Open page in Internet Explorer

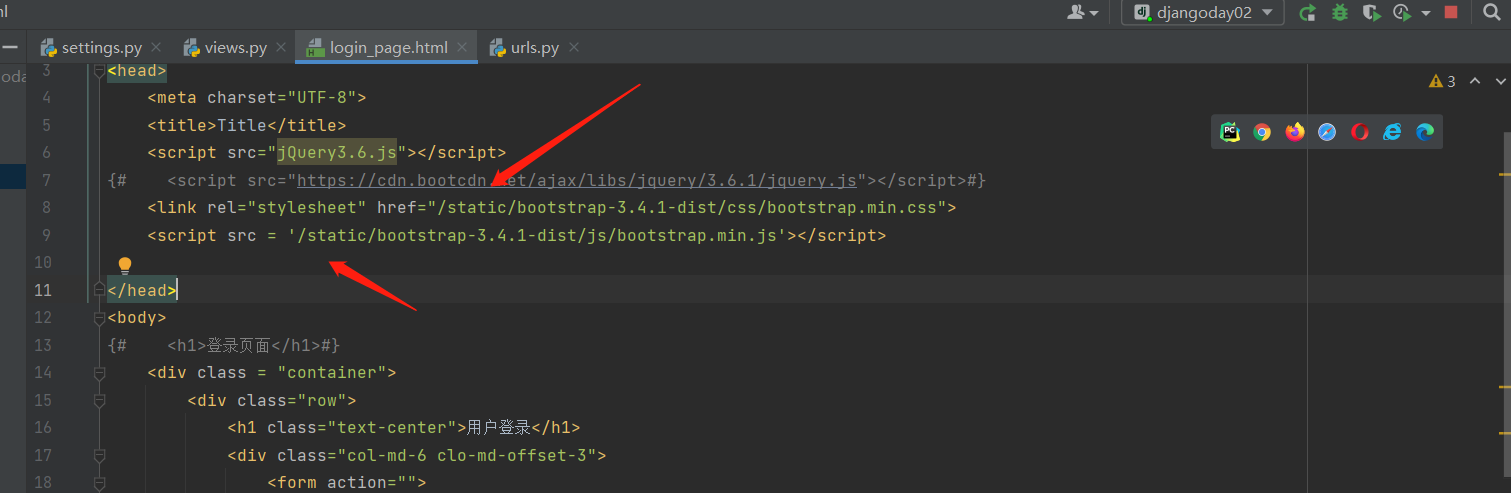[1392, 132]
